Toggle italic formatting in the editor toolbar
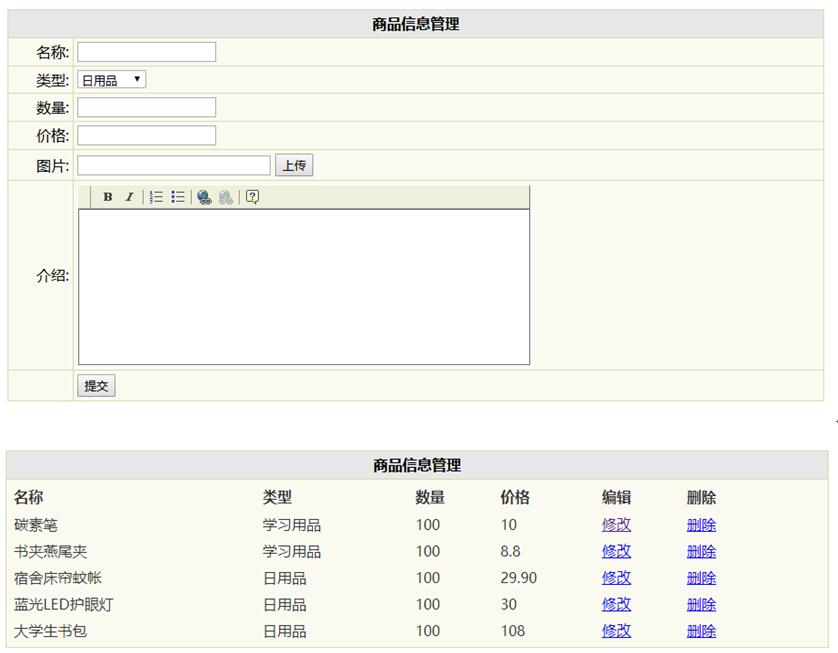Image resolution: width=838 pixels, height=653 pixels. coord(129,197)
